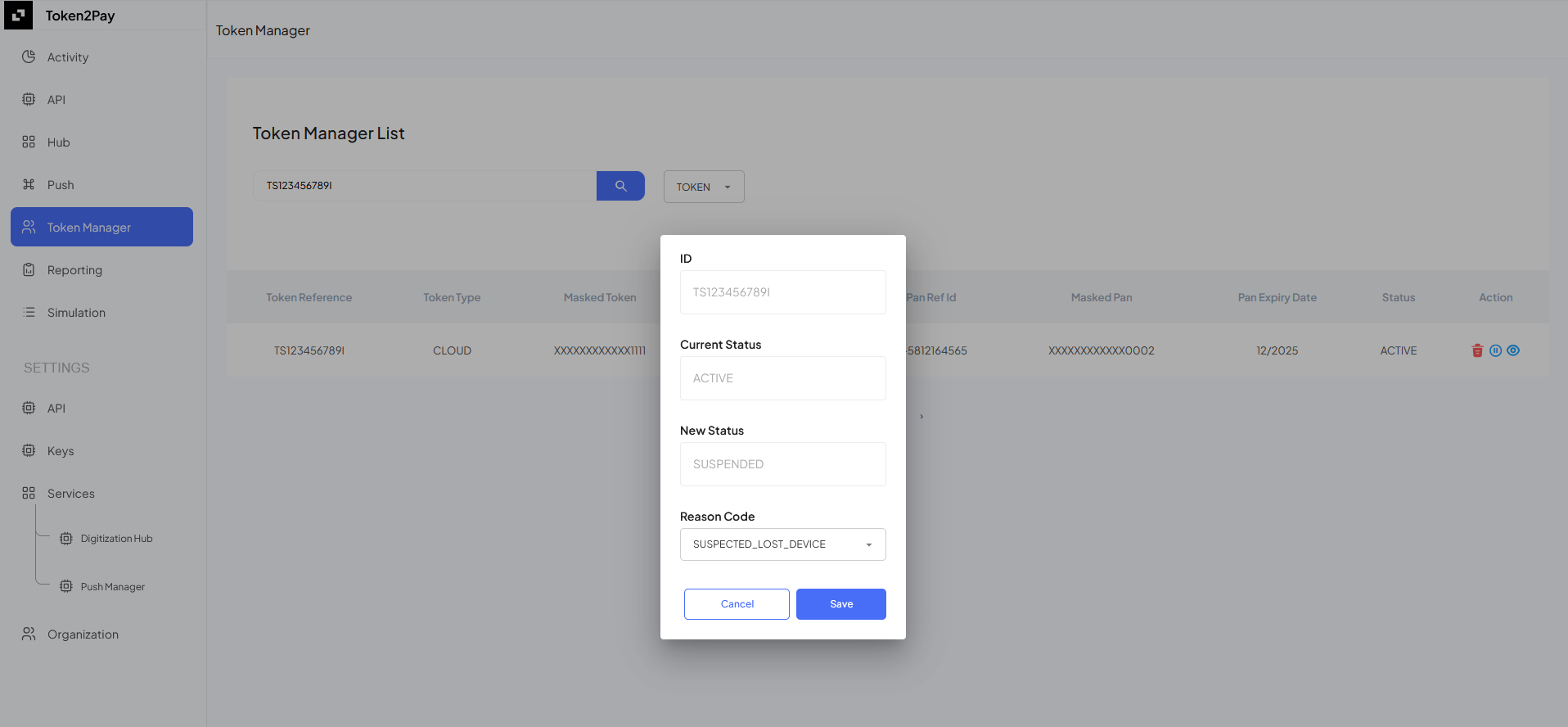Click the Organization users icon
1568x727 pixels.
(x=29, y=634)
